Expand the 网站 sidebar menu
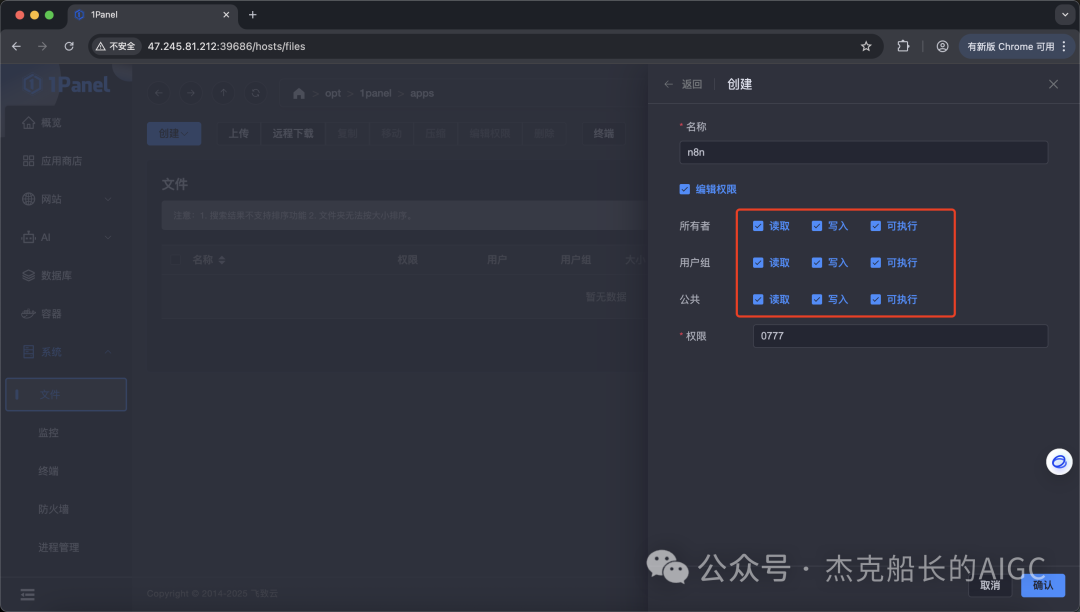Viewport: 1080px width, 612px height. click(65, 199)
